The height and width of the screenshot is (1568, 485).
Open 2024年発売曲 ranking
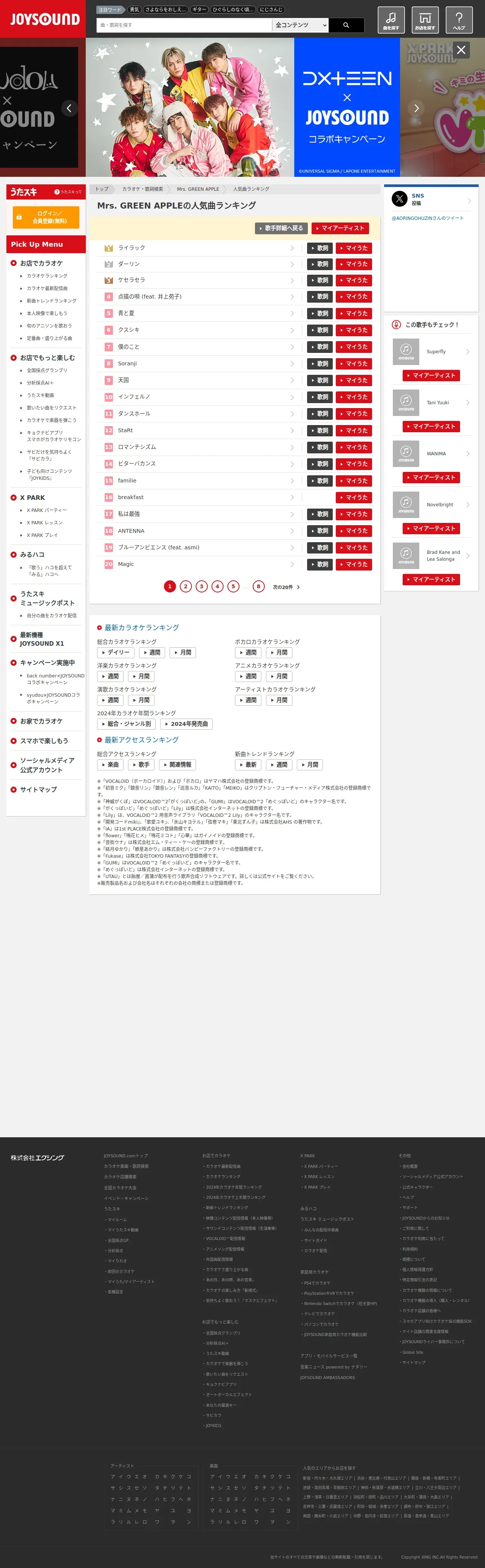pyautogui.click(x=186, y=724)
